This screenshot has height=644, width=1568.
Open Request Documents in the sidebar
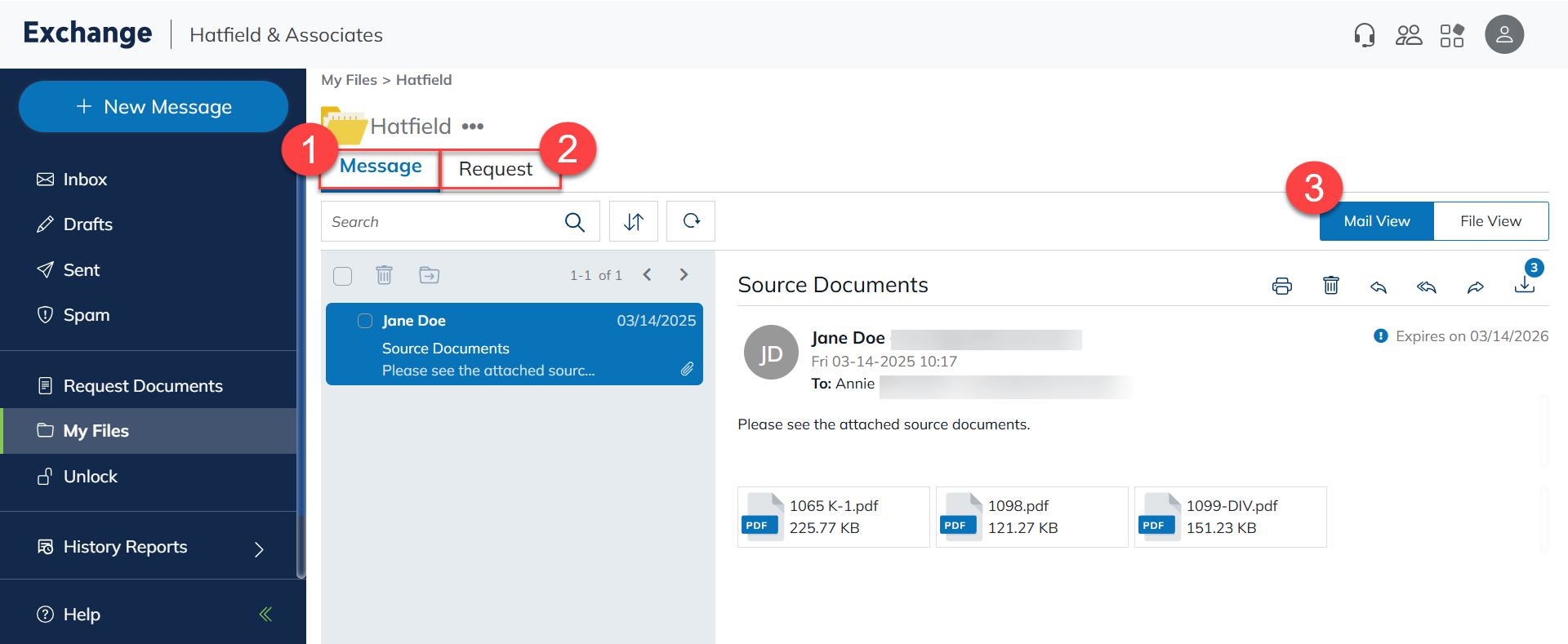[x=143, y=386]
